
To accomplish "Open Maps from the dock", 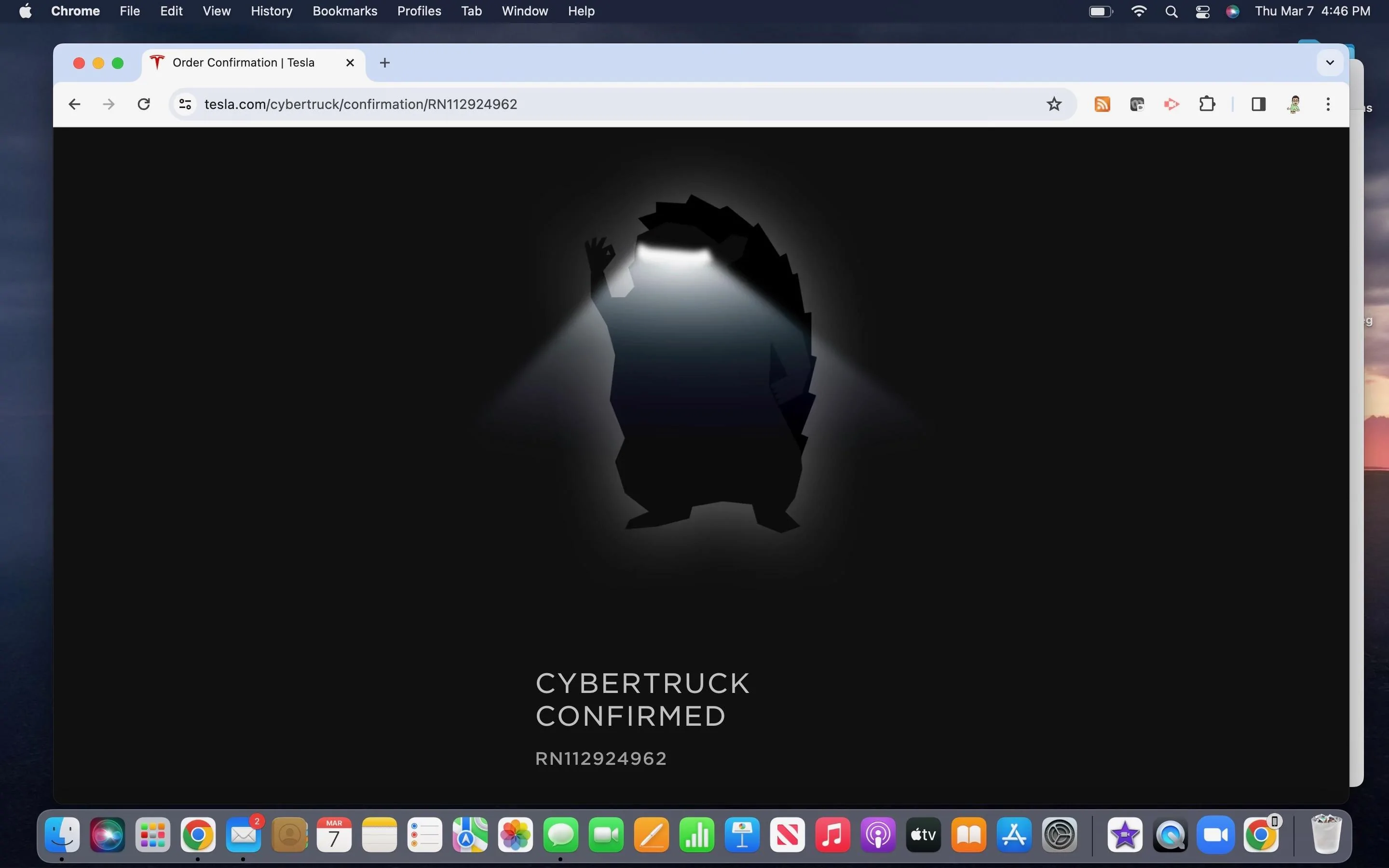I will (470, 834).
